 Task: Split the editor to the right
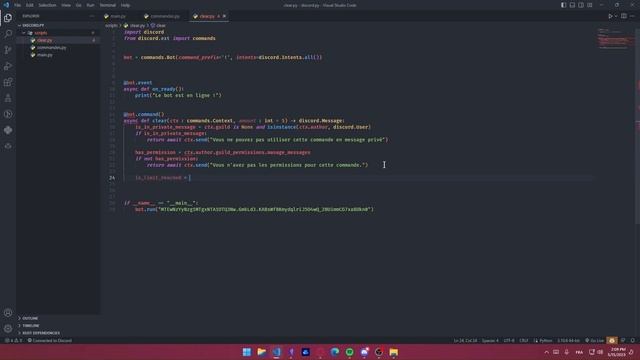(624, 16)
